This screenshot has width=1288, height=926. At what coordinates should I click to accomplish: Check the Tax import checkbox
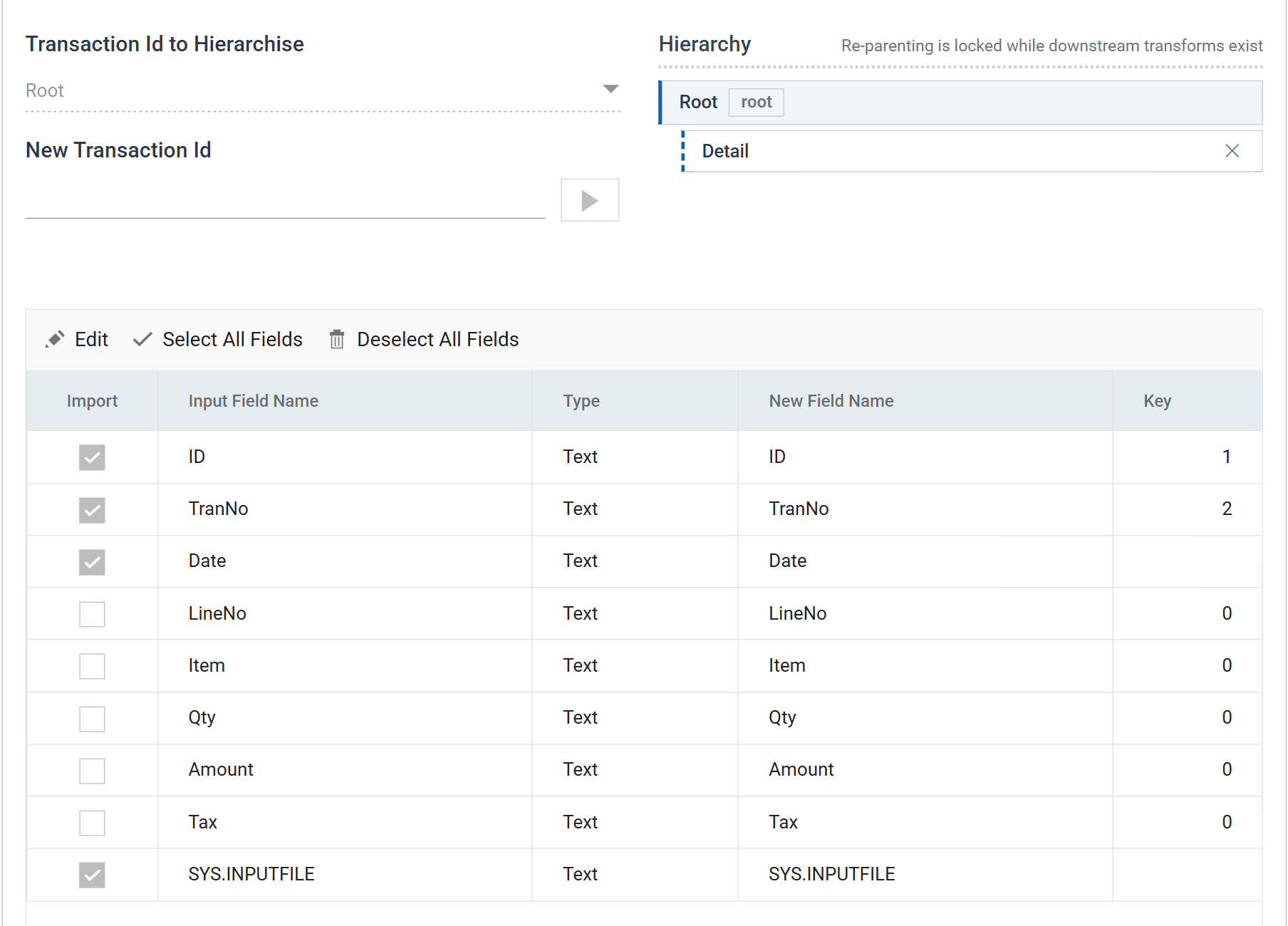(x=92, y=823)
